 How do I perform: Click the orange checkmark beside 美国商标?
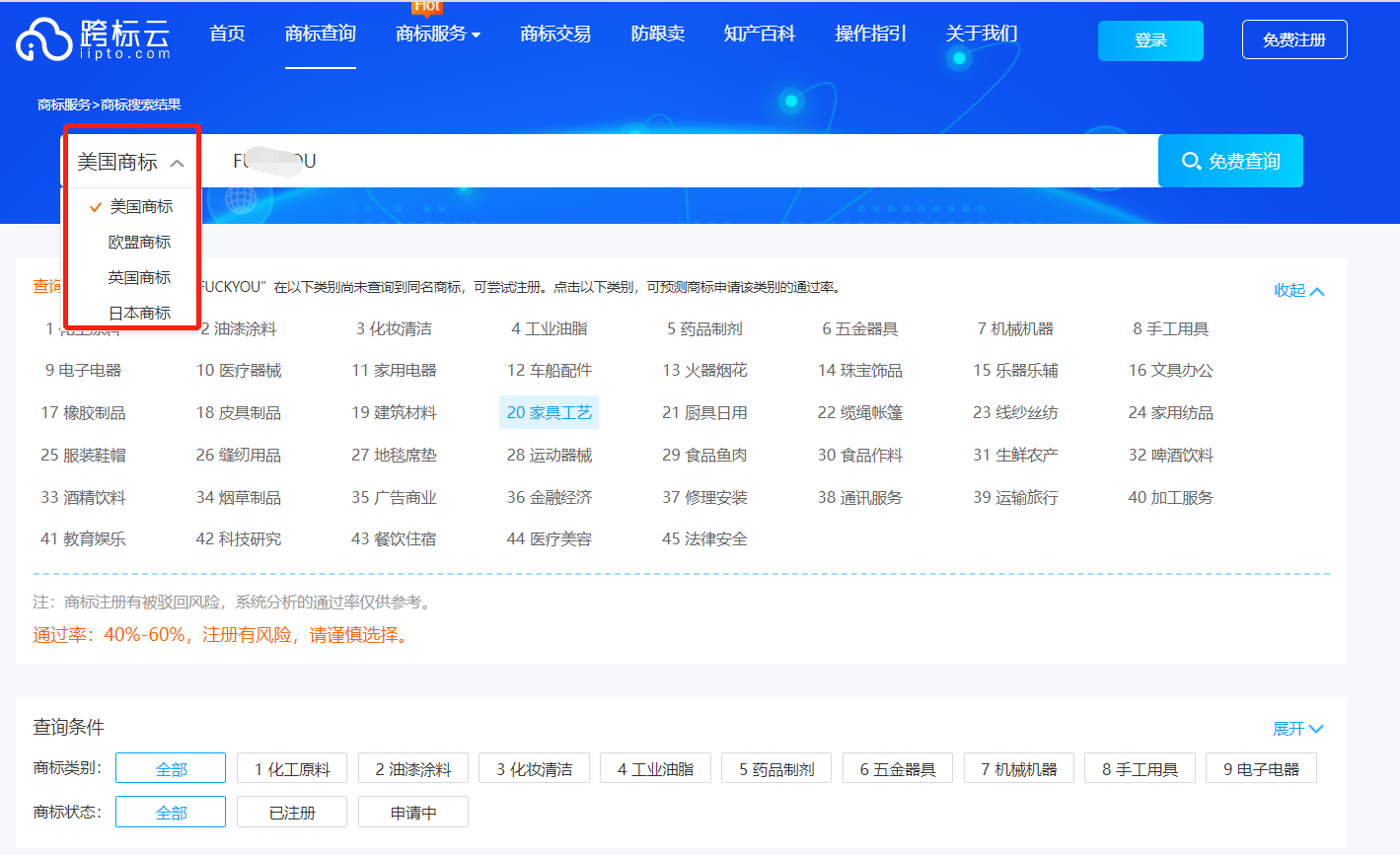[x=95, y=207]
